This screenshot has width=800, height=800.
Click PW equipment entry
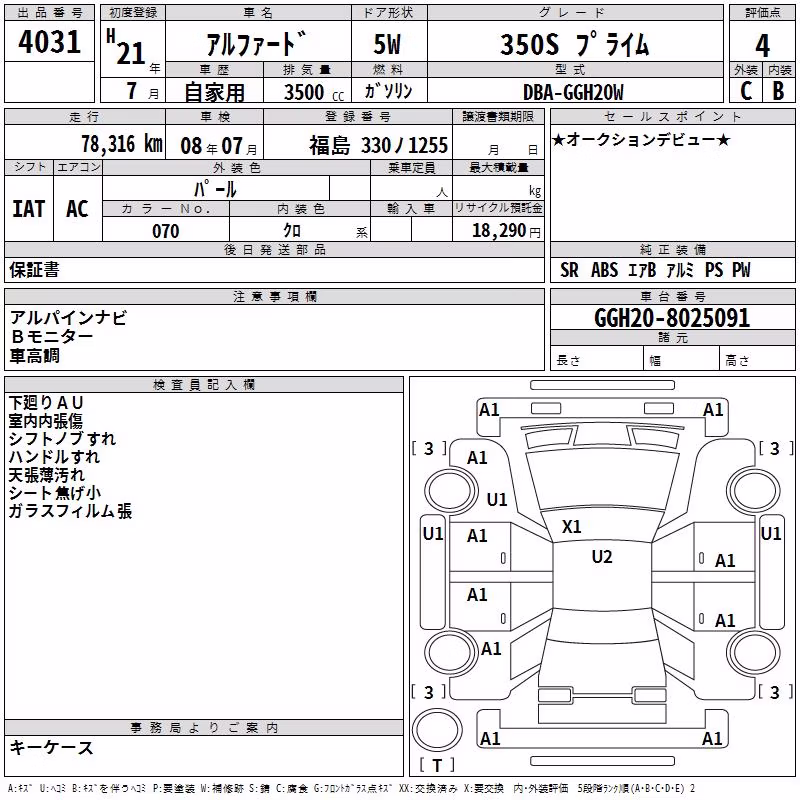coord(741,269)
